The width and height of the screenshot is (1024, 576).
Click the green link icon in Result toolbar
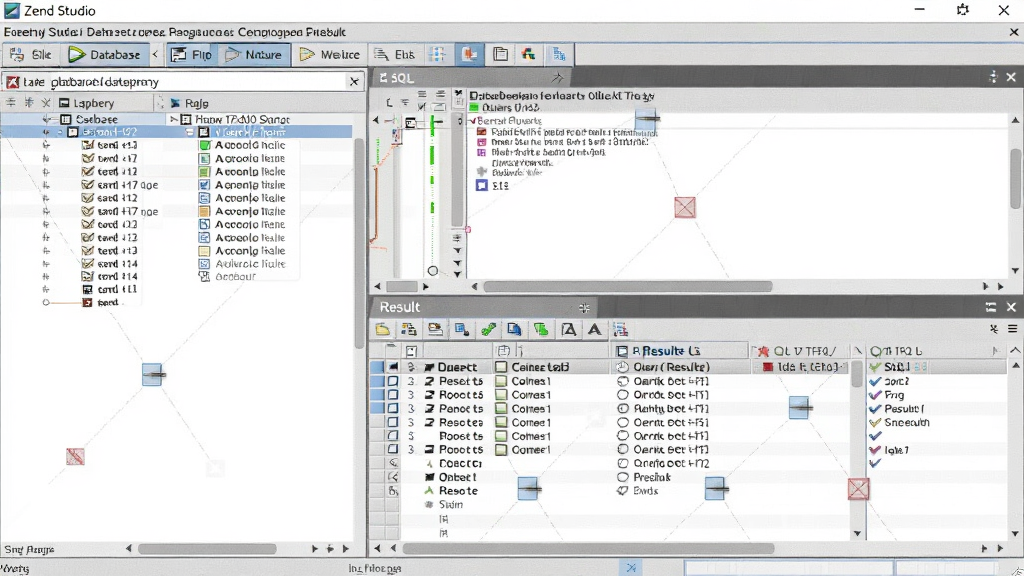click(x=488, y=330)
